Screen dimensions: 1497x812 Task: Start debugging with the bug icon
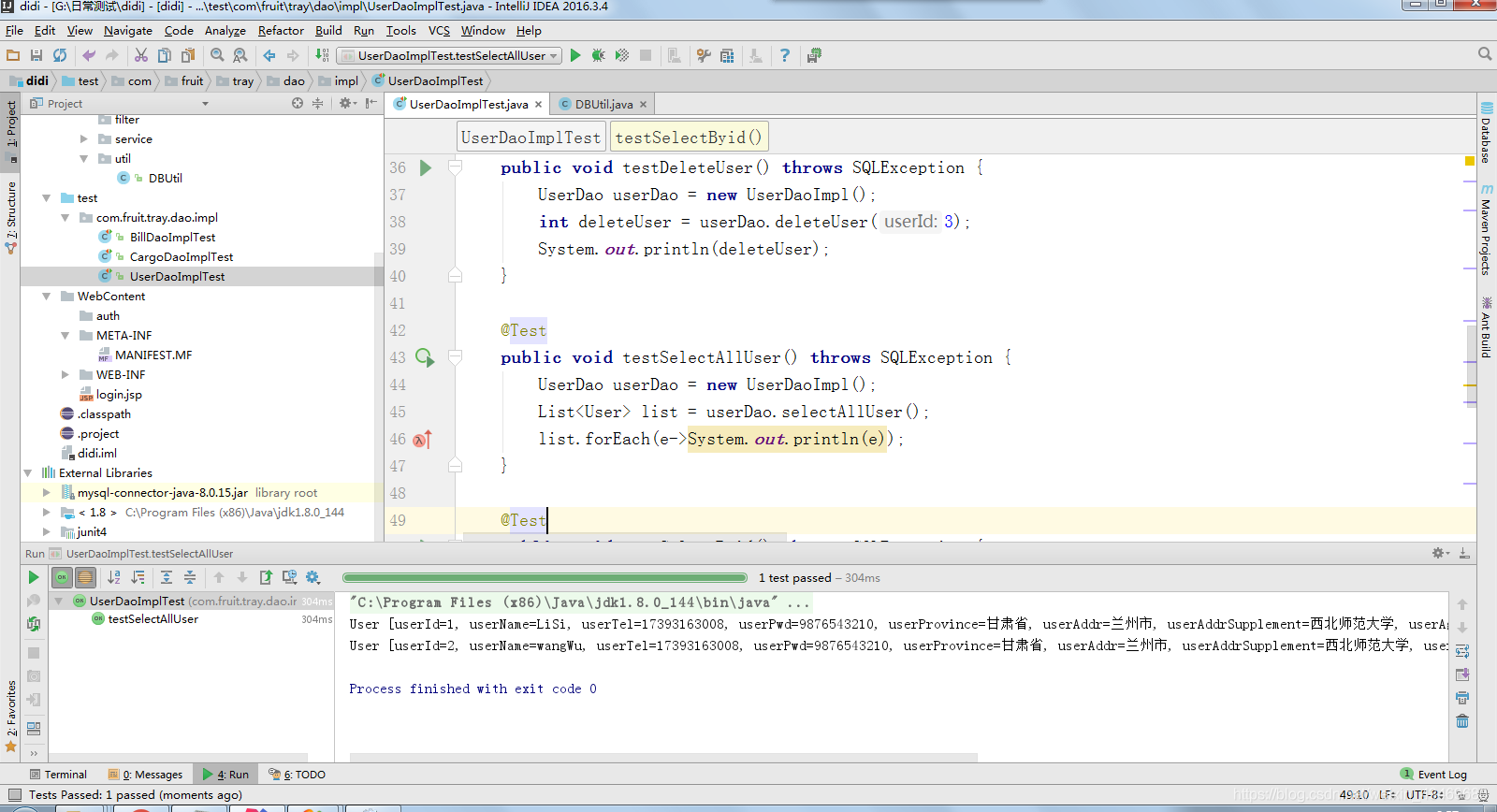tap(599, 55)
